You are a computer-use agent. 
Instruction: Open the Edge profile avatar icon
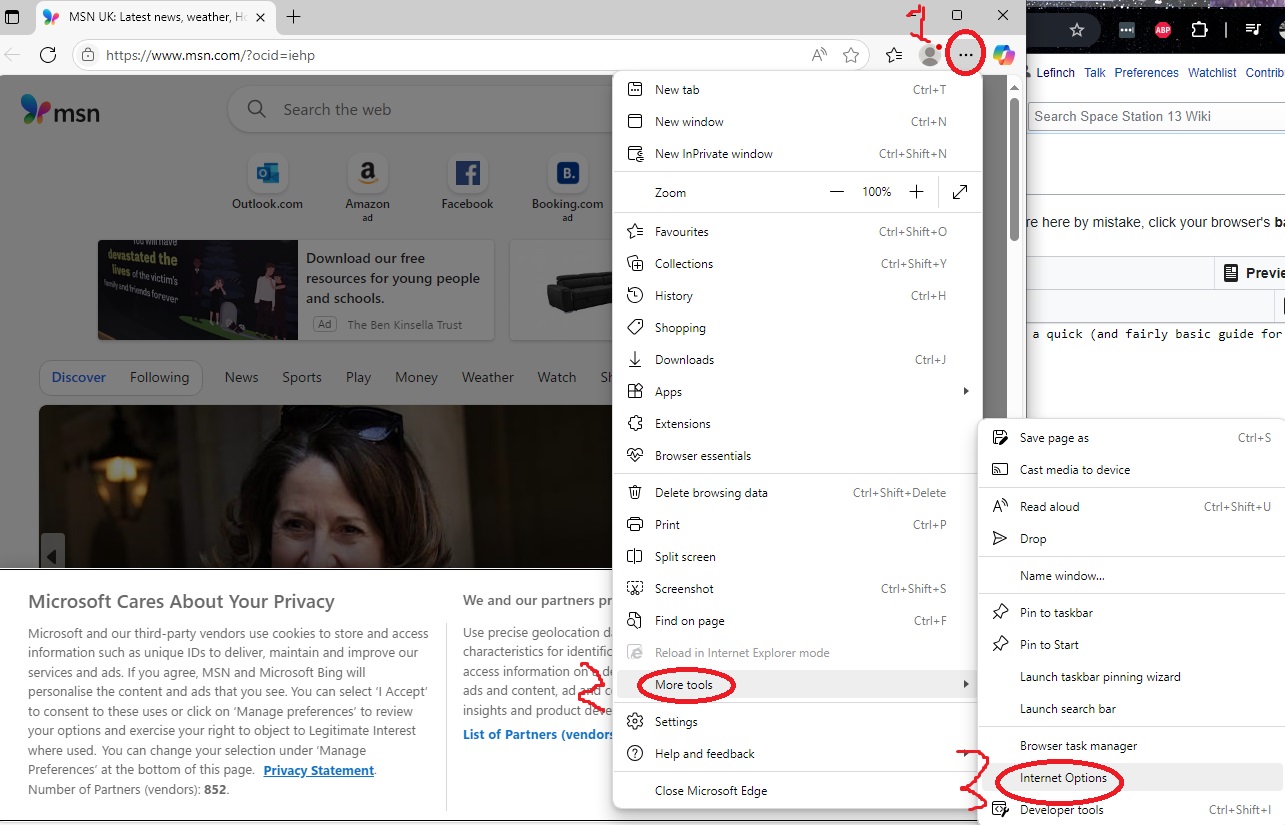(x=929, y=55)
